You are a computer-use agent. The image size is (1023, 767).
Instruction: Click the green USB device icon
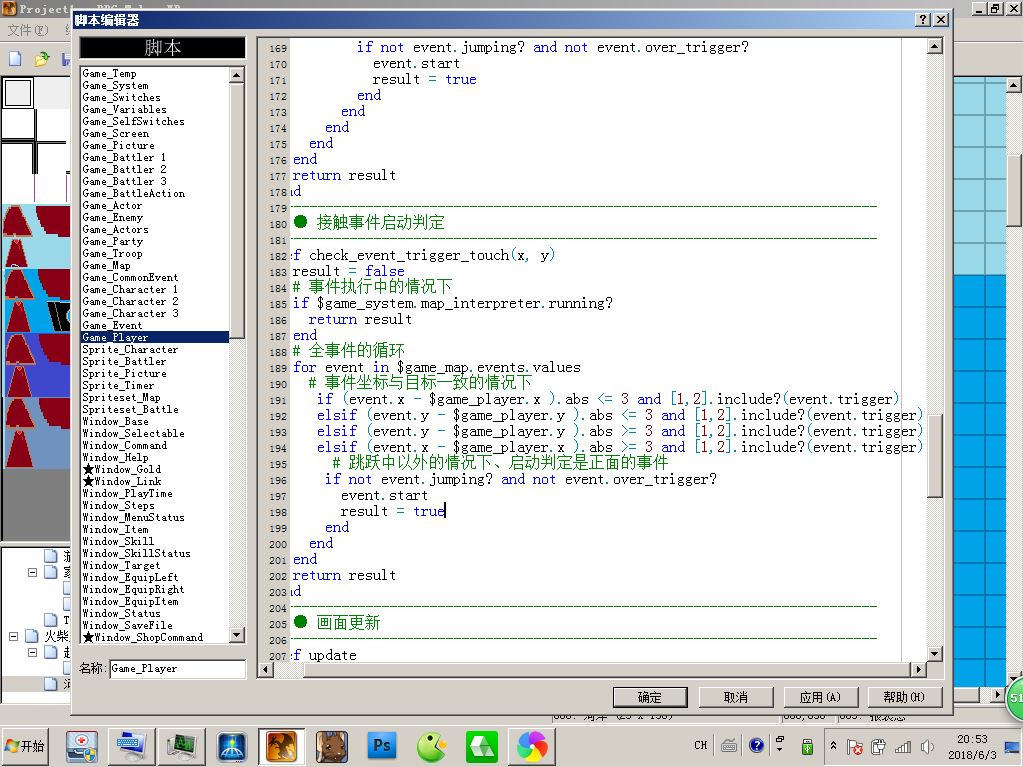click(807, 746)
